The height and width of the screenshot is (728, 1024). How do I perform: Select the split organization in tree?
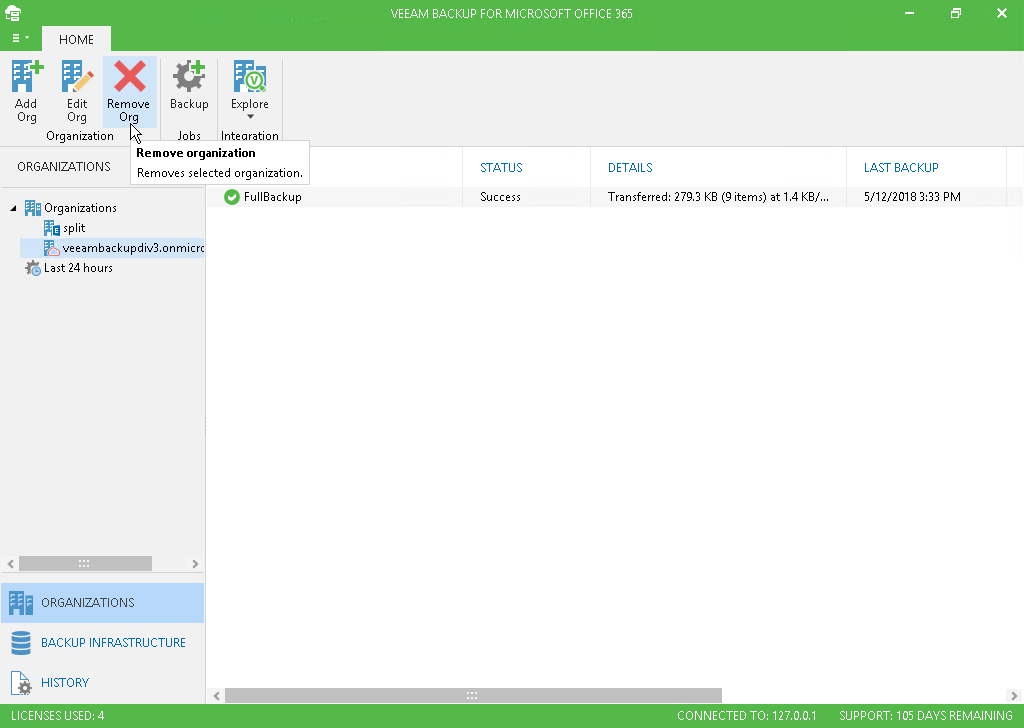(x=74, y=228)
